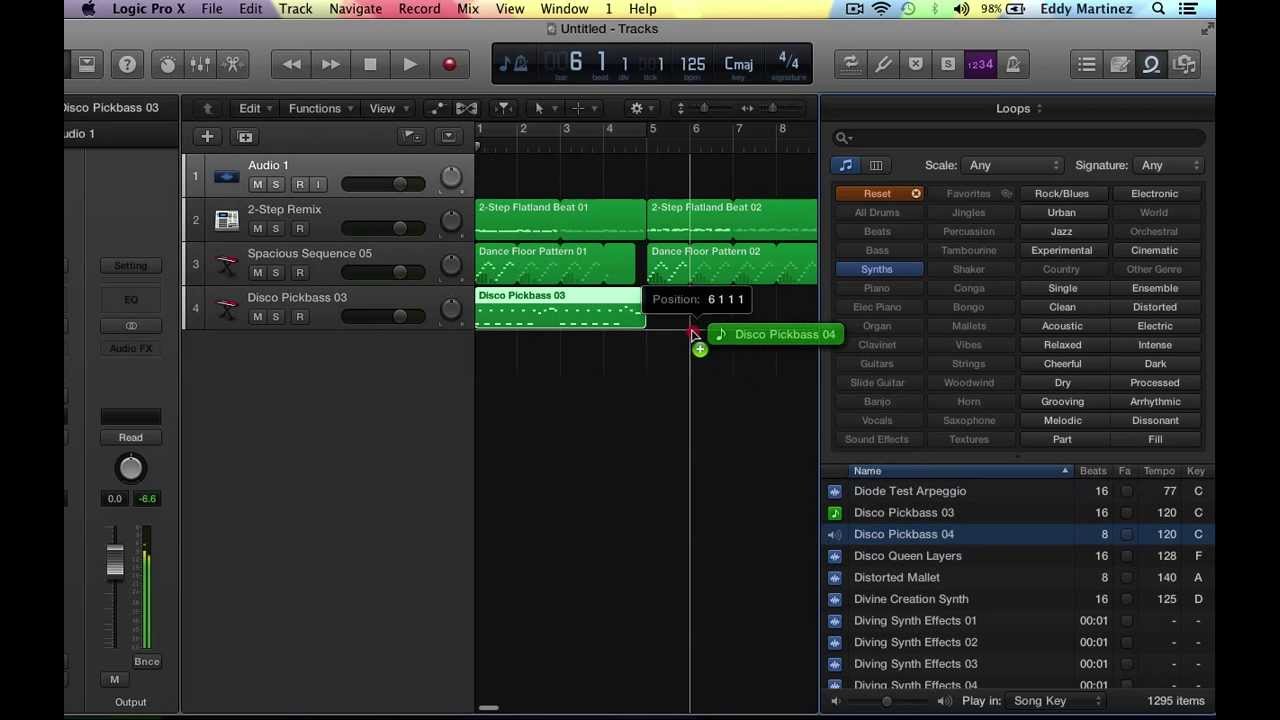Select the Melodic descriptor filter
This screenshot has width=1280, height=720.
[x=1062, y=420]
